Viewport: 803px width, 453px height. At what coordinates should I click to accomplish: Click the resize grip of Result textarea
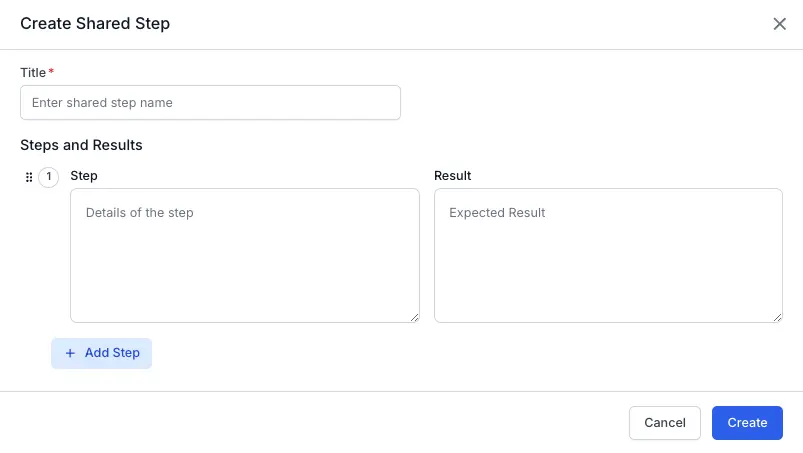[x=777, y=316]
